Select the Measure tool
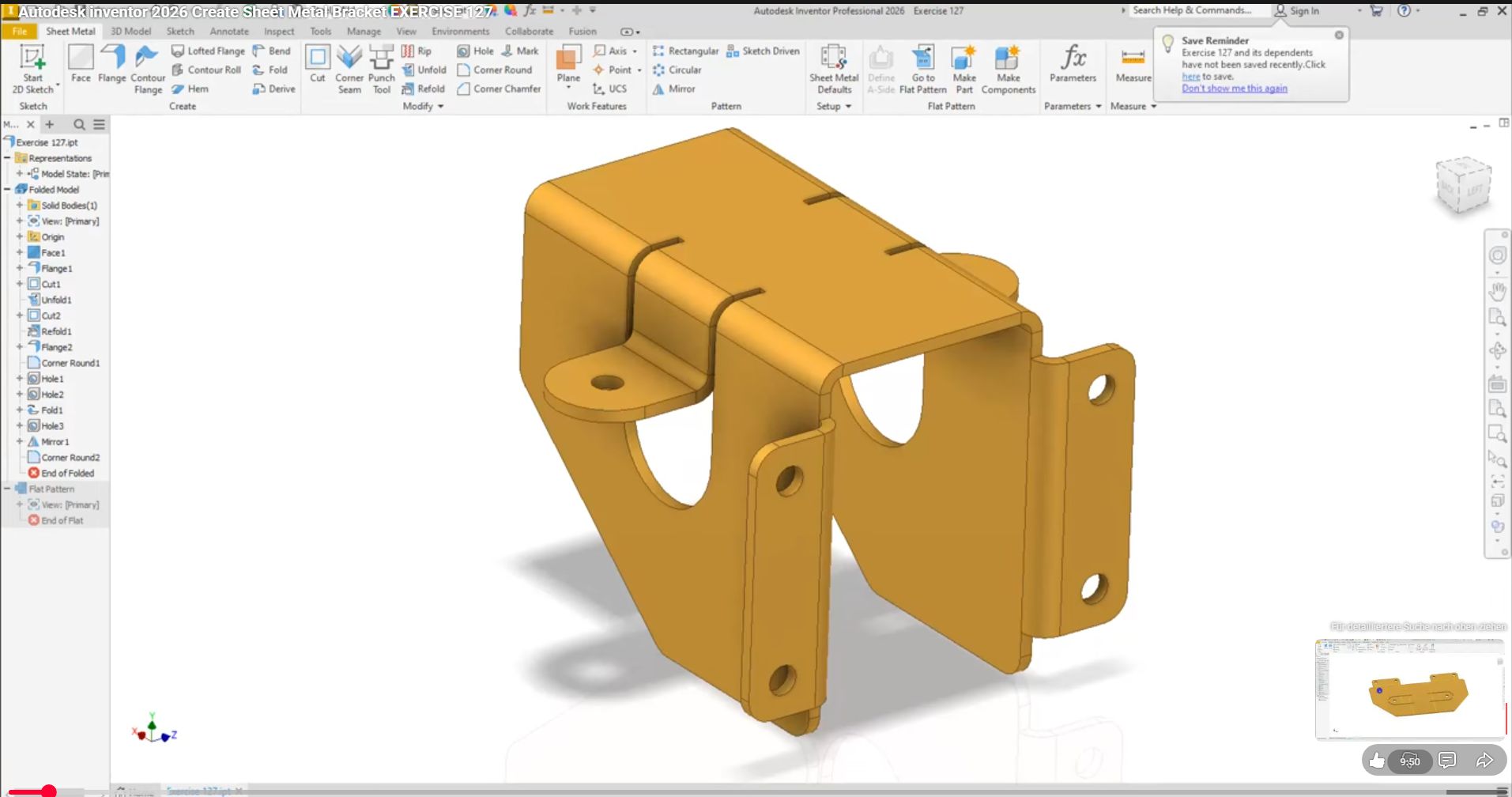The height and width of the screenshot is (797, 1512). (x=1133, y=63)
